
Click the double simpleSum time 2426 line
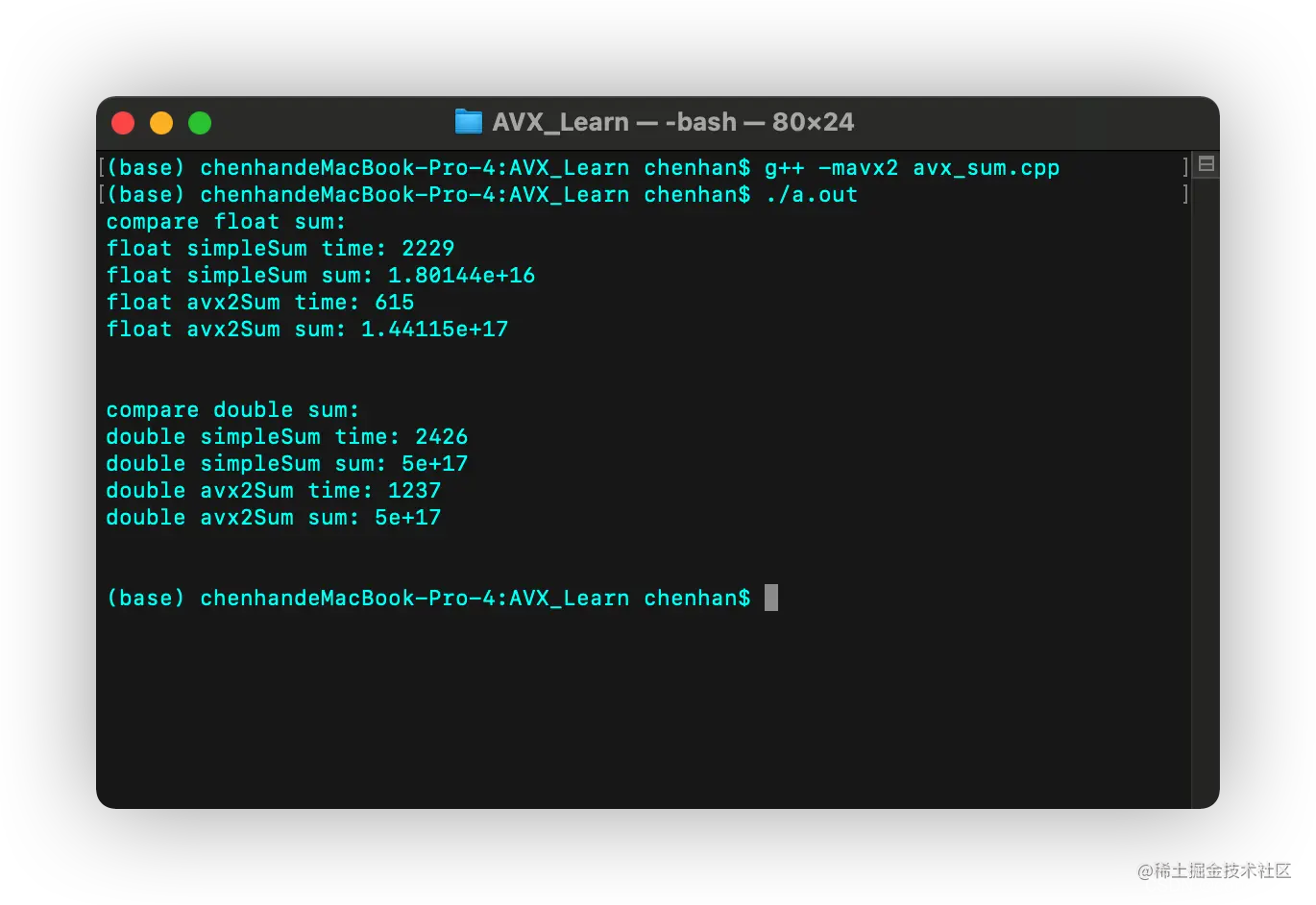point(287,437)
